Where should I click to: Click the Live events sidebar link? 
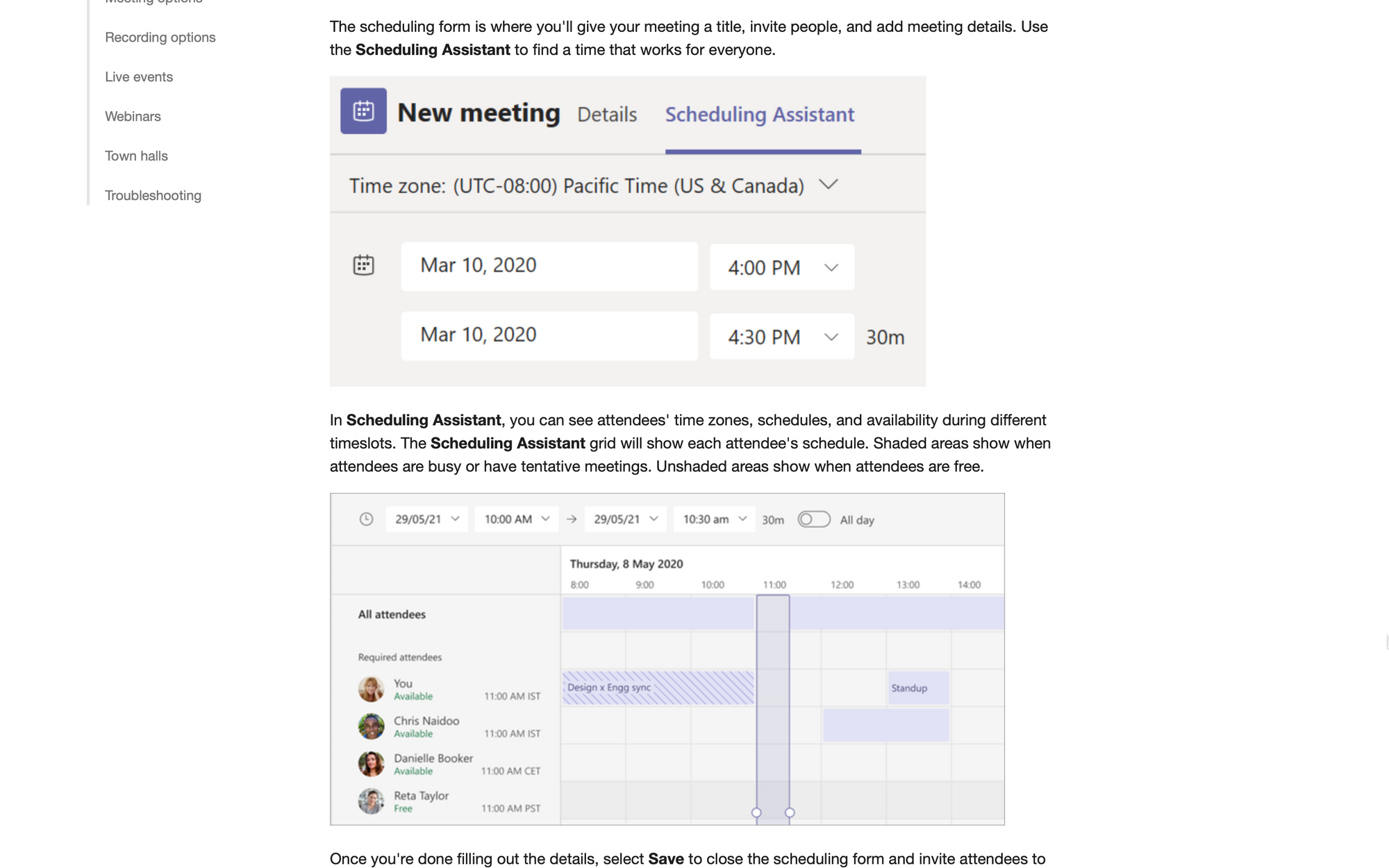point(139,76)
